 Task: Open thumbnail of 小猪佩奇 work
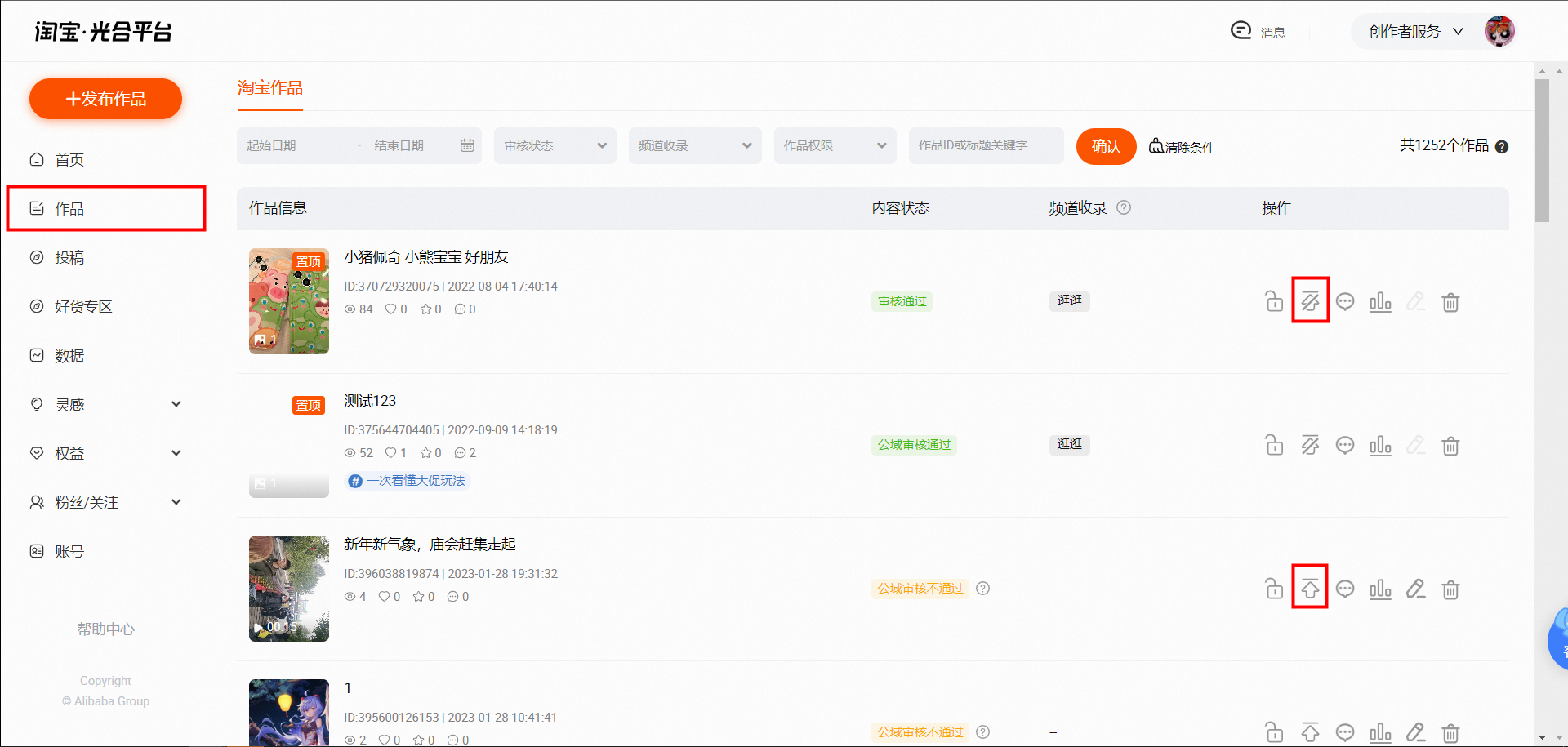(289, 301)
